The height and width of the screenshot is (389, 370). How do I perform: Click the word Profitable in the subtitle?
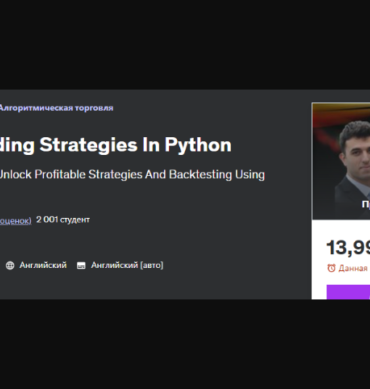(60, 174)
